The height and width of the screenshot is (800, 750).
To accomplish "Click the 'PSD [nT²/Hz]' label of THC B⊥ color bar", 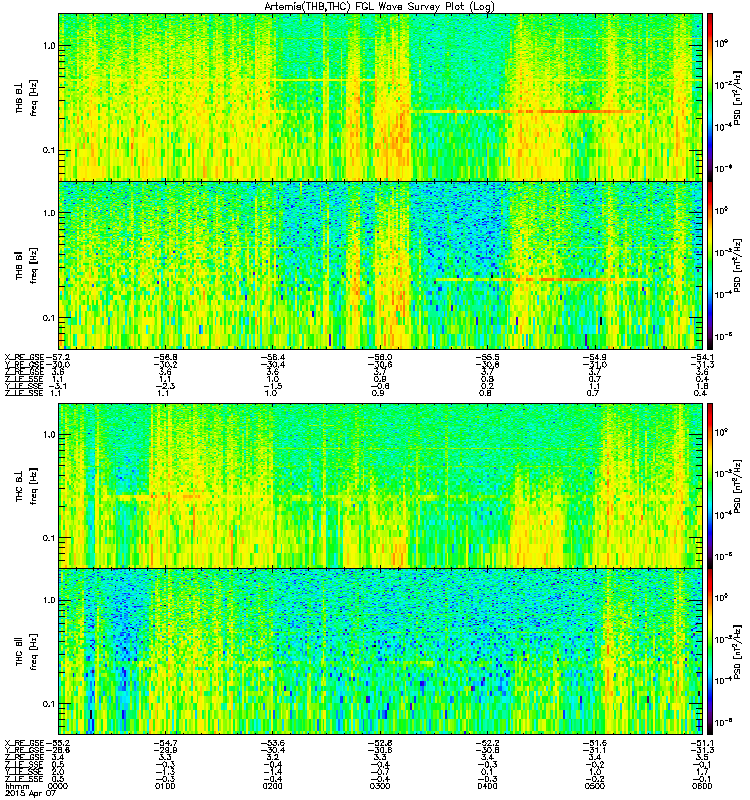I will (x=738, y=486).
